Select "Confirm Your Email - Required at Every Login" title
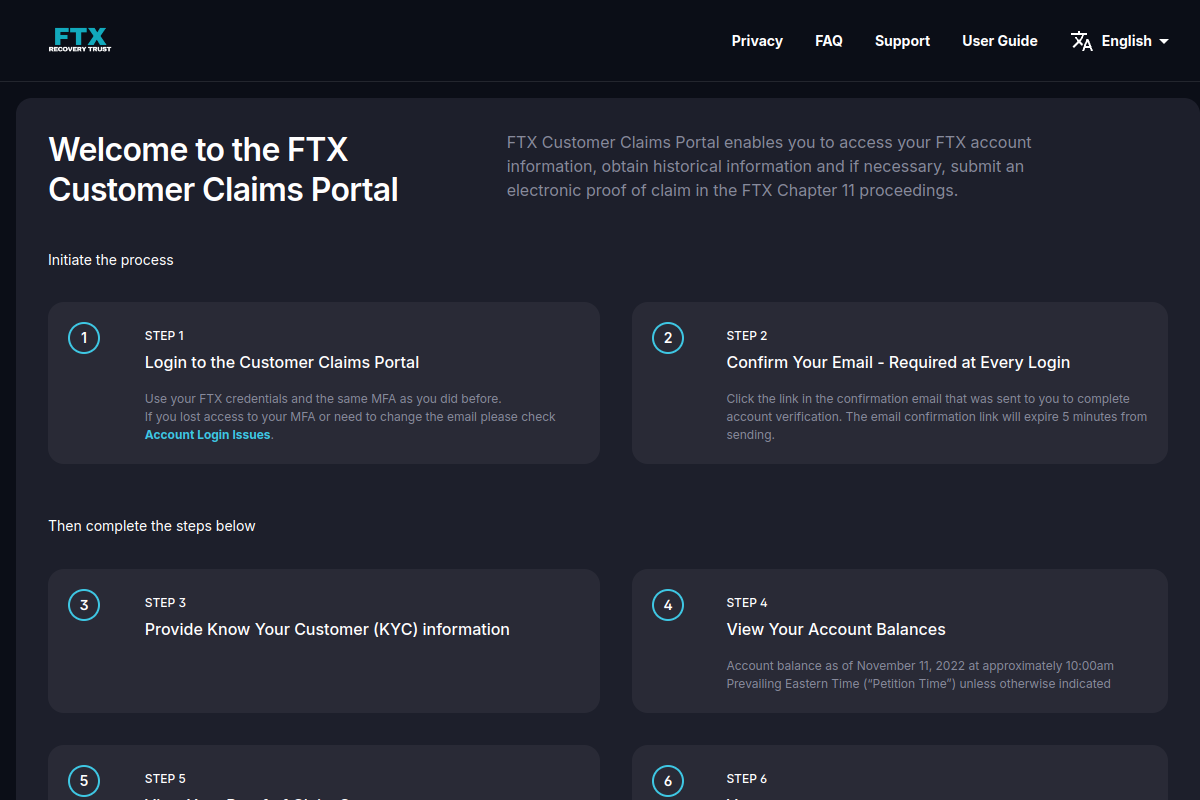Screen dimensions: 1200x800 (x=898, y=362)
